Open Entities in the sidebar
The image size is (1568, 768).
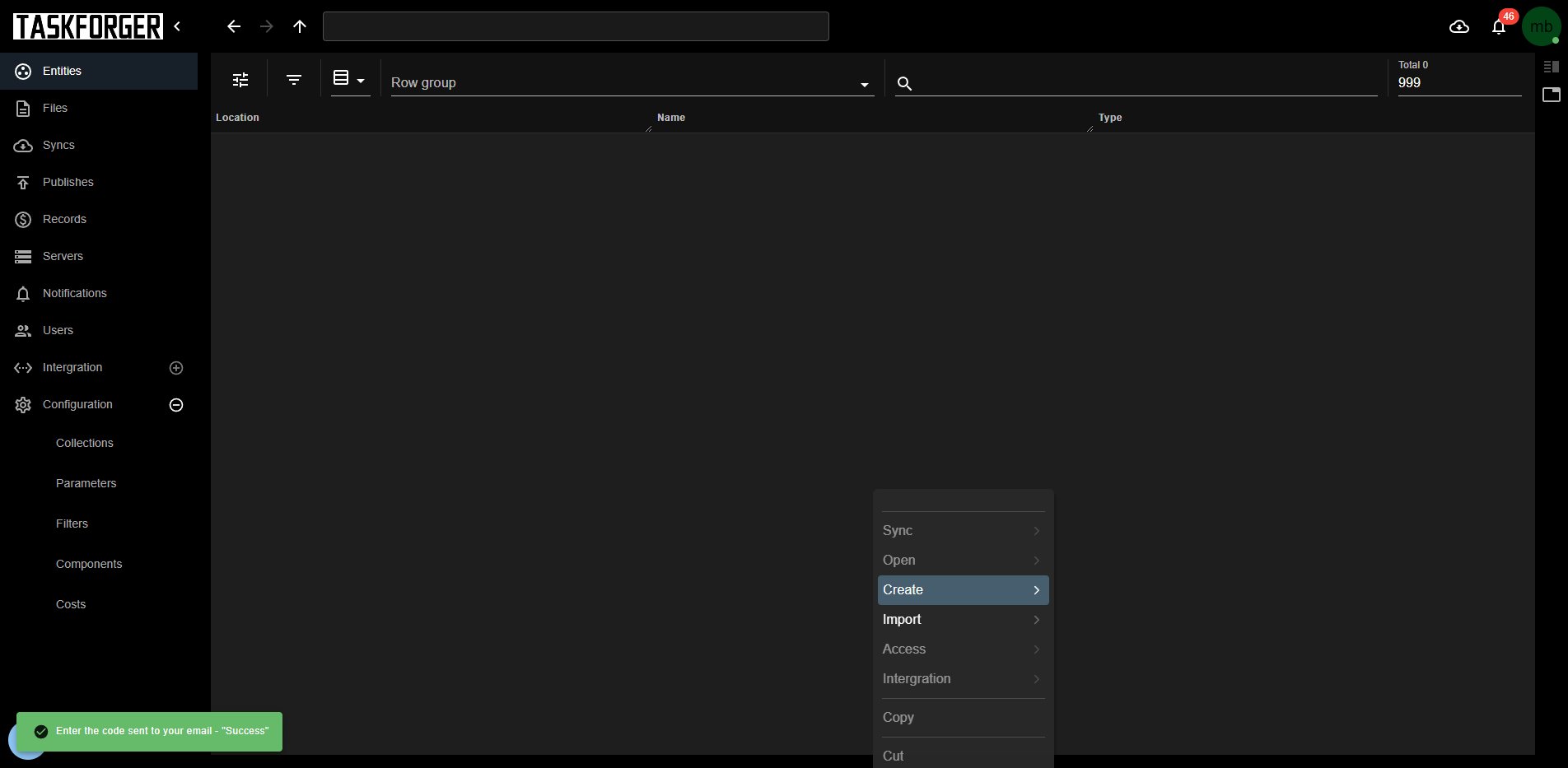[x=99, y=71]
